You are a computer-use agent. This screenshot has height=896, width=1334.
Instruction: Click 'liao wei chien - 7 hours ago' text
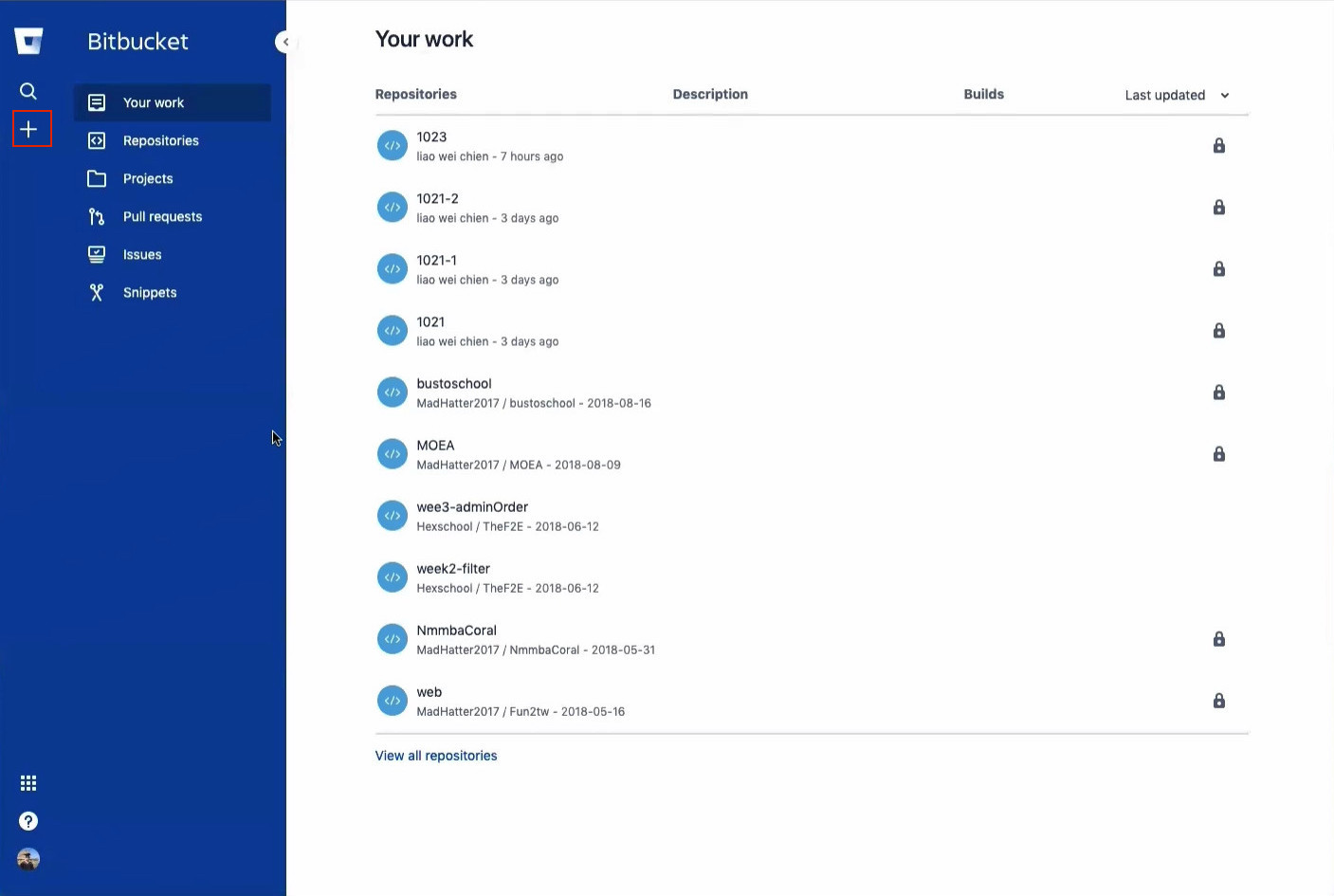489,156
